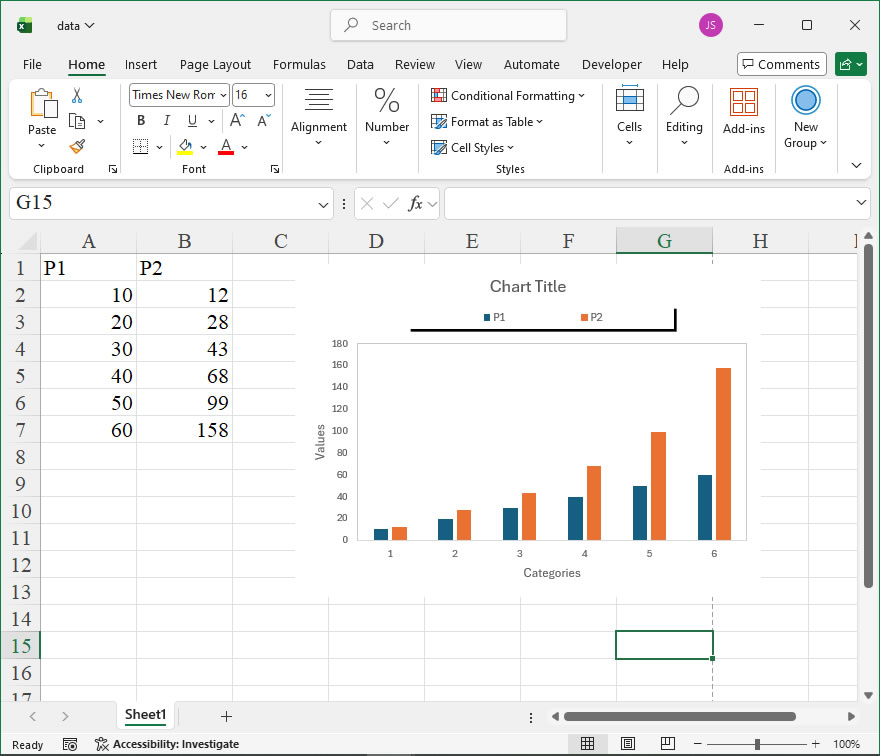Switch to the Formulas tab
The height and width of the screenshot is (756, 880).
point(299,65)
